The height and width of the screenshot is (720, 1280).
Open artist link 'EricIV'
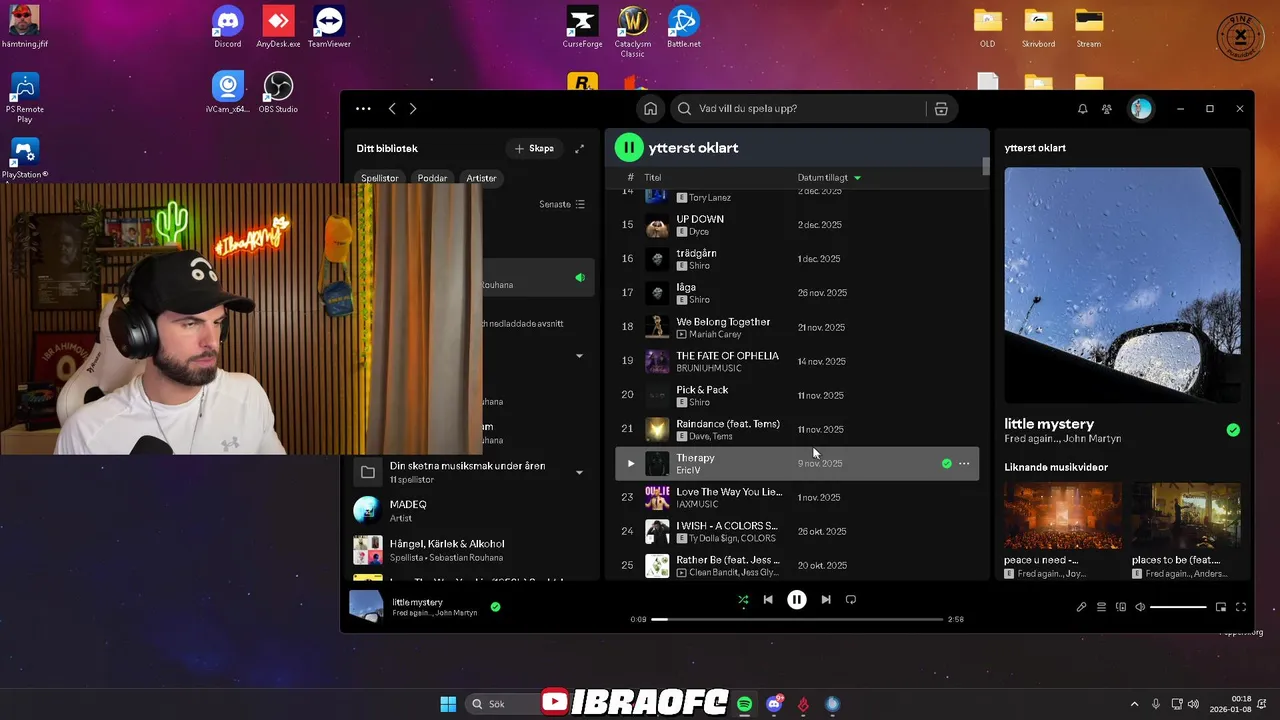(x=688, y=470)
